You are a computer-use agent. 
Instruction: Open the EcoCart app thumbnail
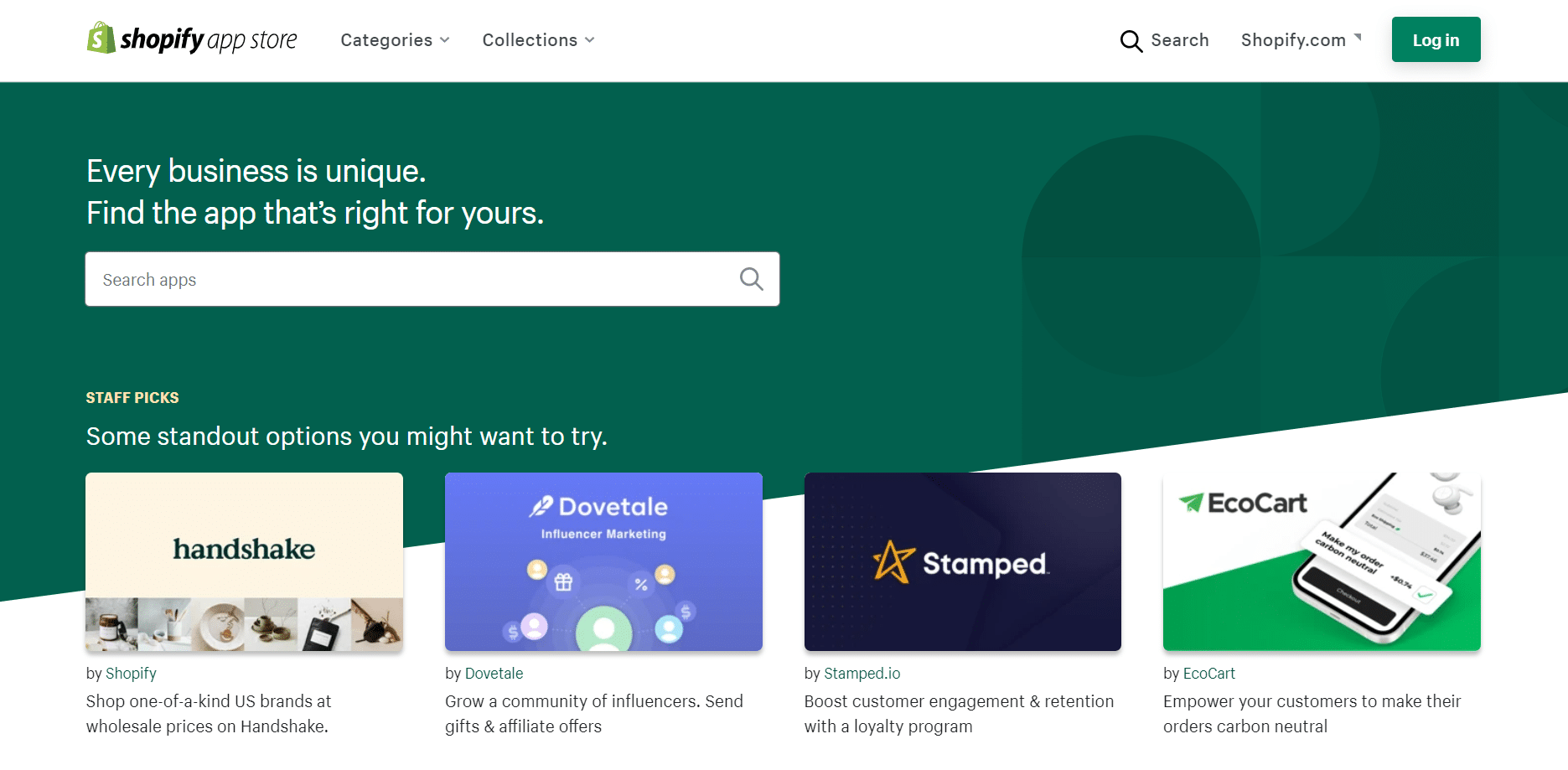point(1322,561)
